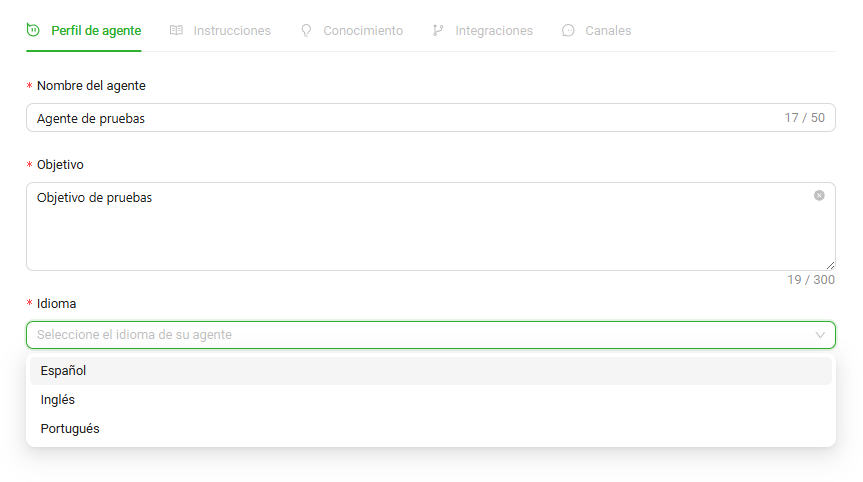Click the Canales chat bubble icon
Image resolution: width=863 pixels, height=482 pixels.
pyautogui.click(x=568, y=31)
